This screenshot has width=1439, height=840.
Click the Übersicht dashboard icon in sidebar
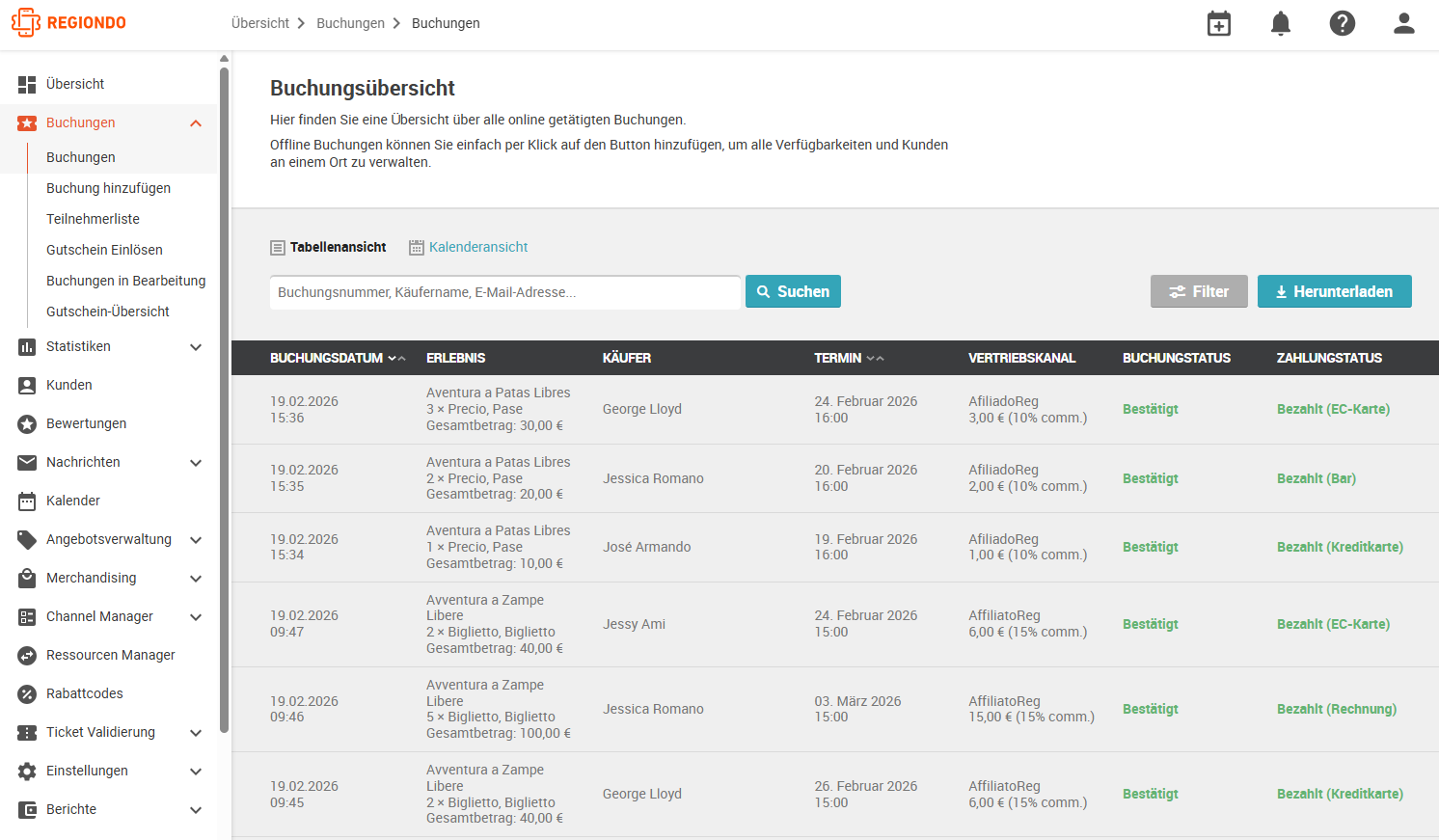[x=27, y=84]
